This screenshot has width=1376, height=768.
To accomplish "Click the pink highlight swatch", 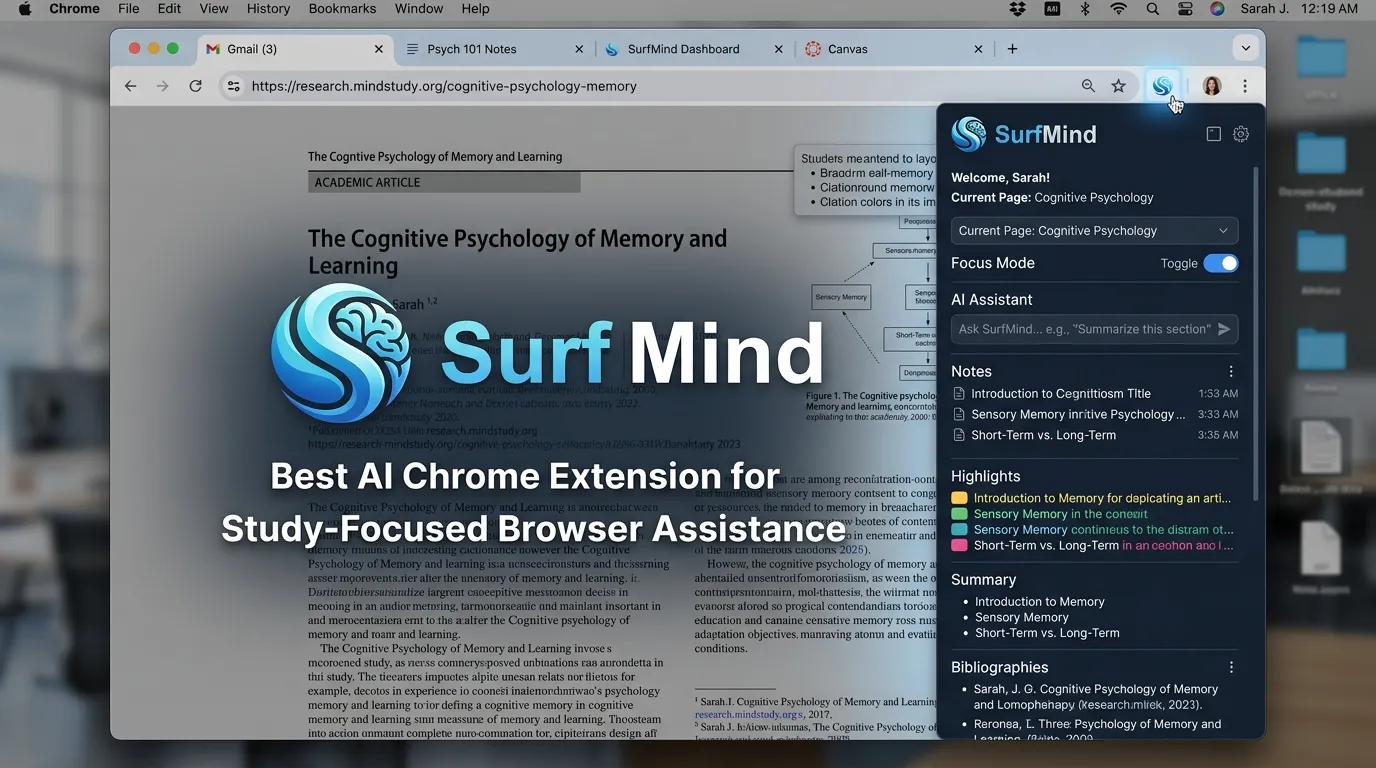I will coord(959,546).
